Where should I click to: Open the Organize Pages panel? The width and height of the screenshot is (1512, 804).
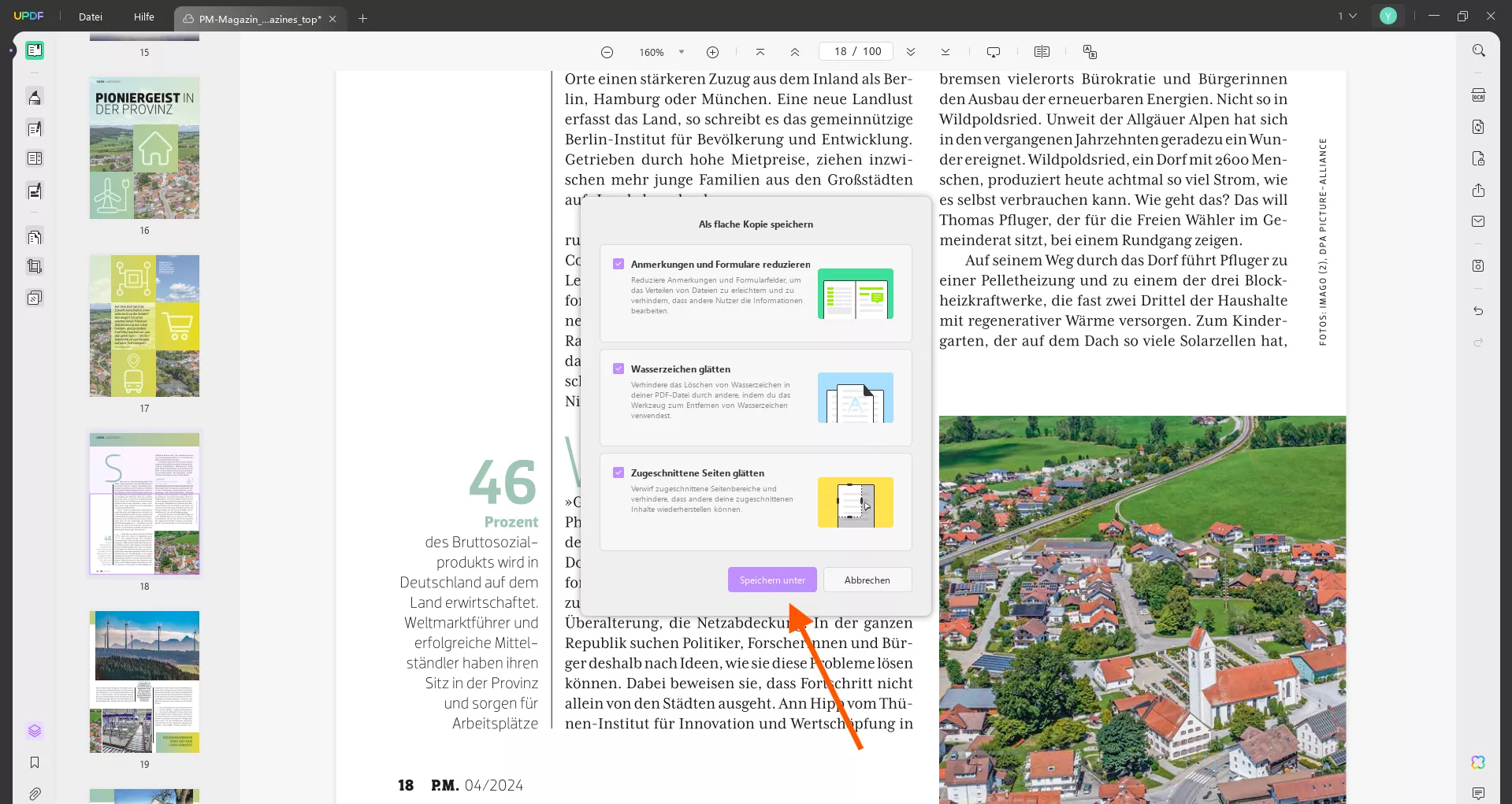(35, 236)
